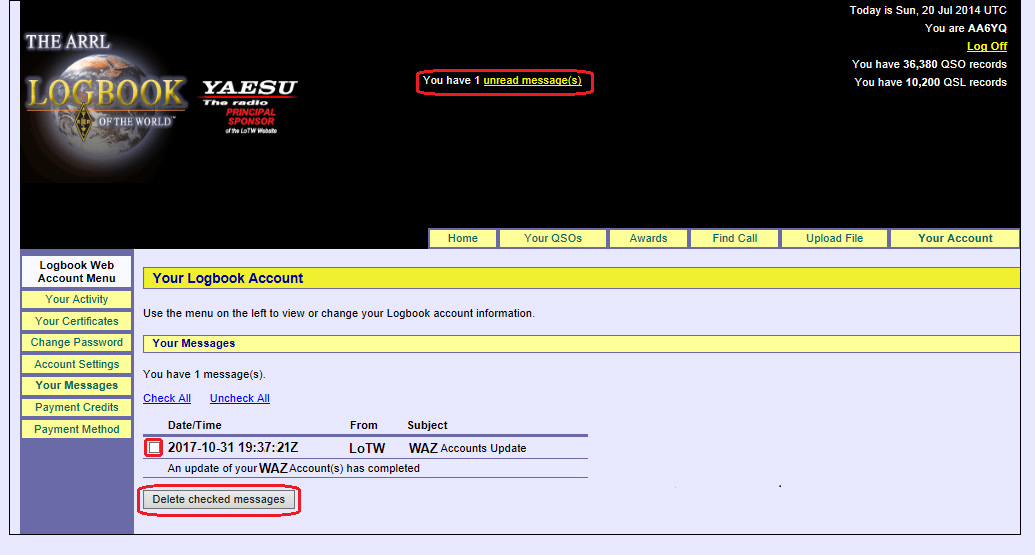This screenshot has height=555, width=1035.
Task: Go to Account Settings menu item
Action: [76, 364]
